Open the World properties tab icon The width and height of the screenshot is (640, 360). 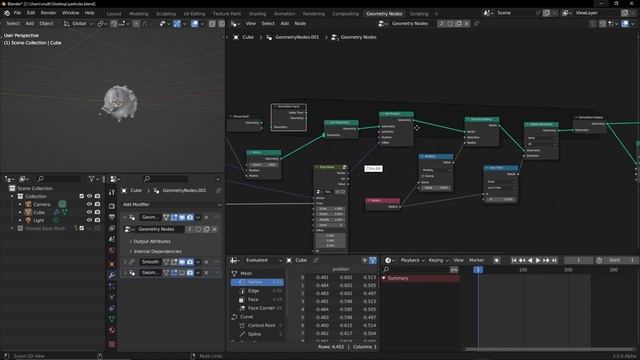coord(112,251)
